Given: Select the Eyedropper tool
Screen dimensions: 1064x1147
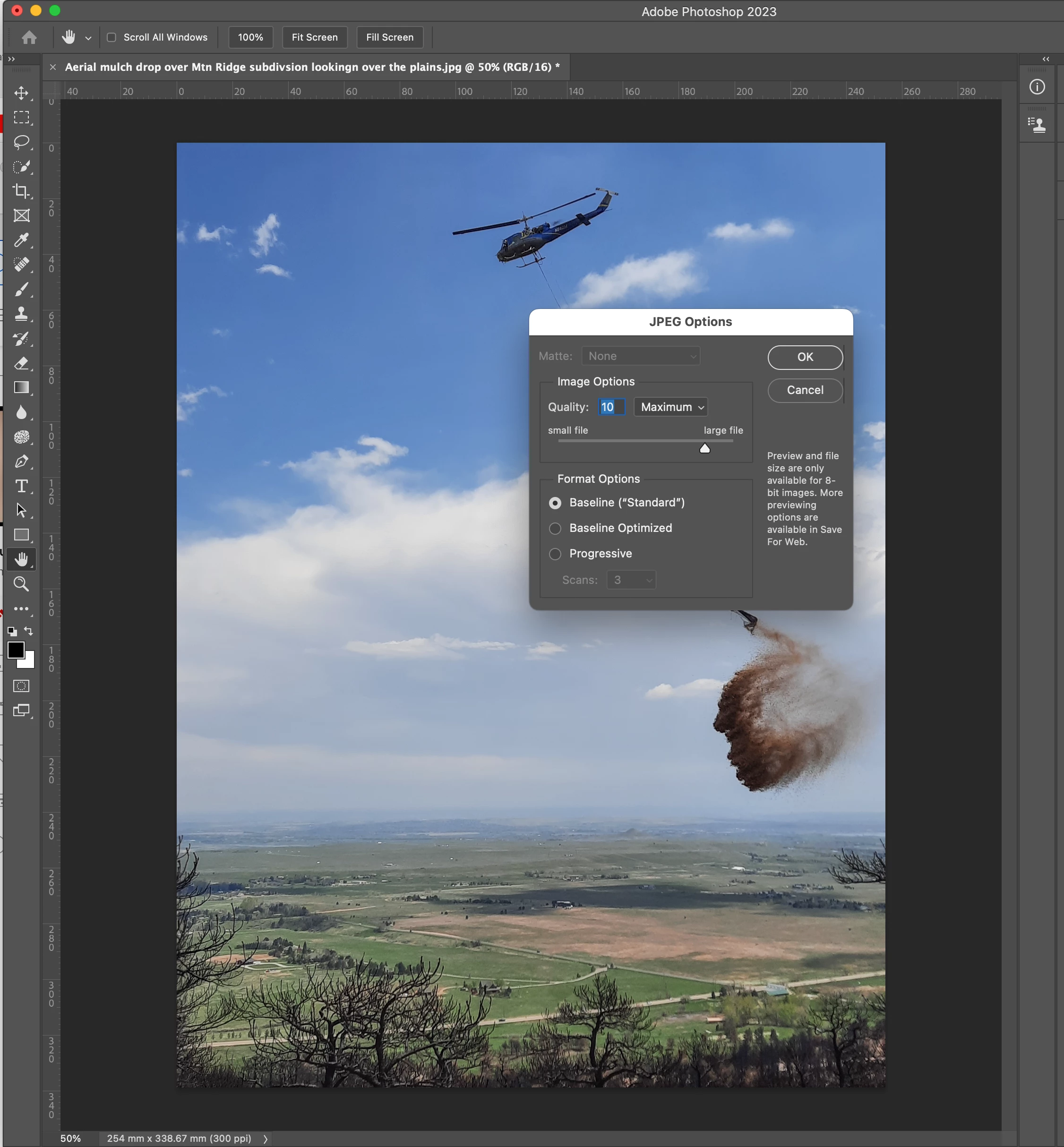Looking at the screenshot, I should [21, 240].
